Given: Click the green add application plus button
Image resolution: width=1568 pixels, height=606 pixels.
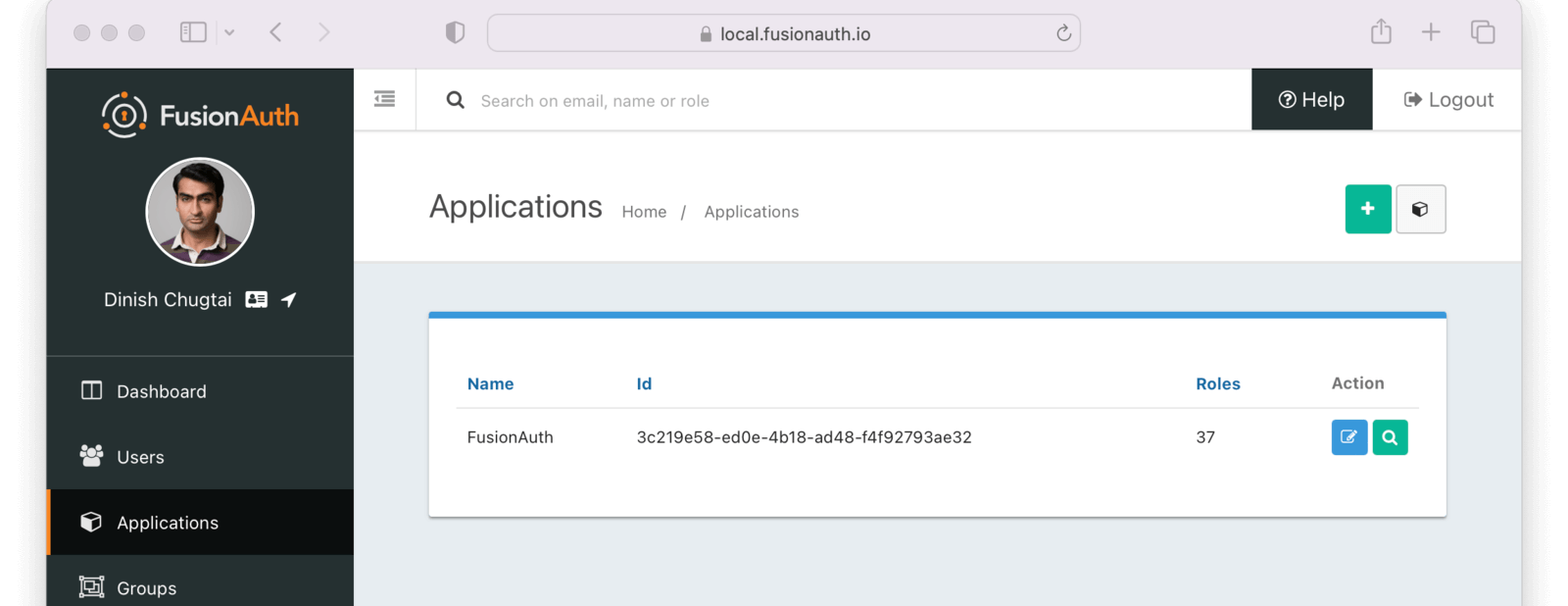Looking at the screenshot, I should (x=1367, y=209).
